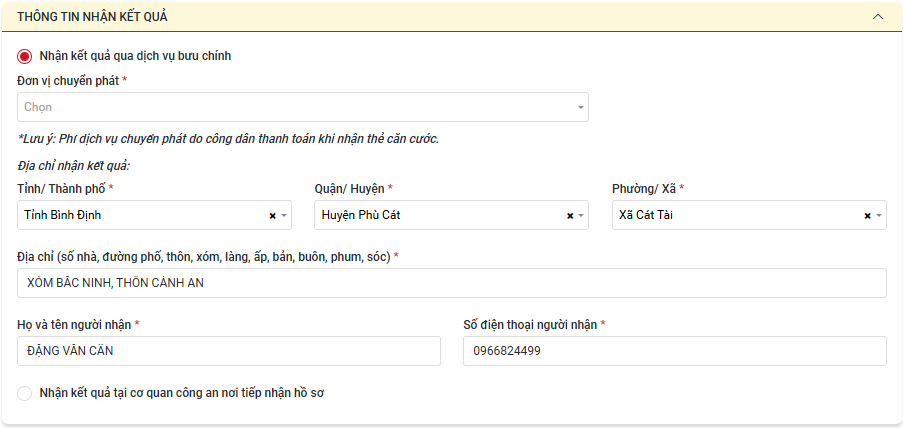Clear the Xã Cát Tài selection
Viewport: 903px width, 428px height.
[x=867, y=215]
